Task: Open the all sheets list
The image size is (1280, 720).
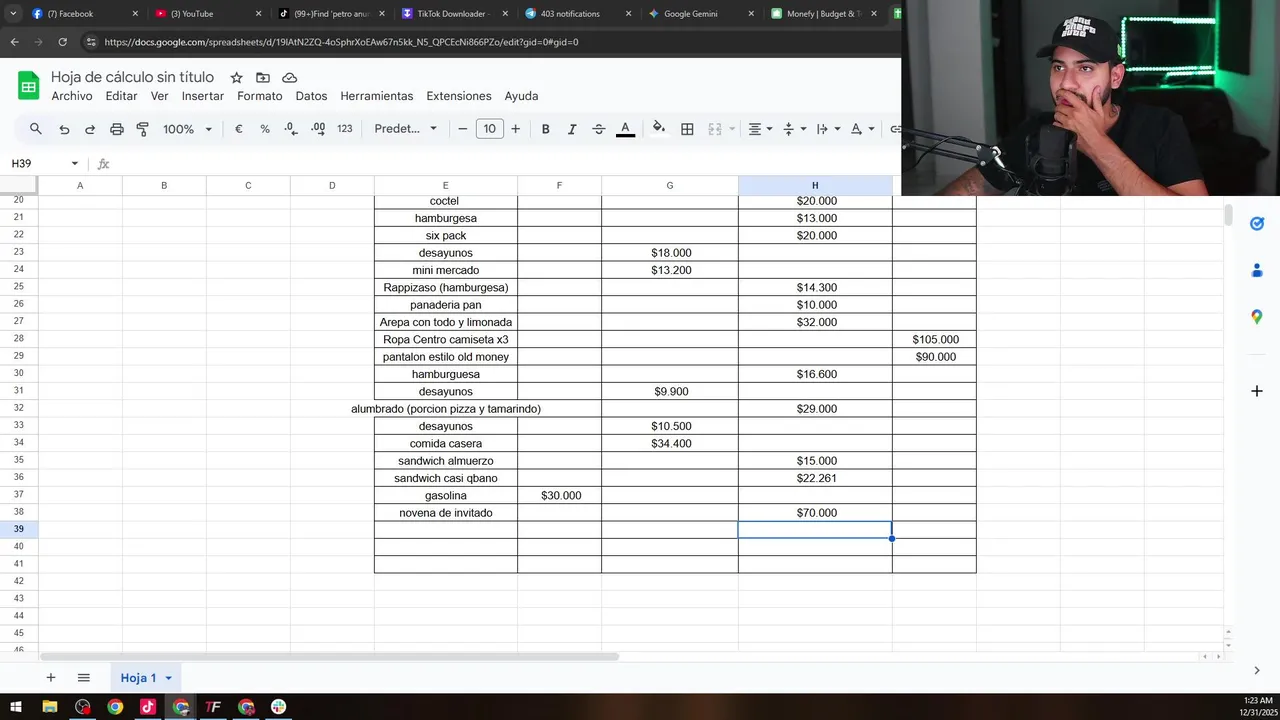Action: tap(84, 678)
